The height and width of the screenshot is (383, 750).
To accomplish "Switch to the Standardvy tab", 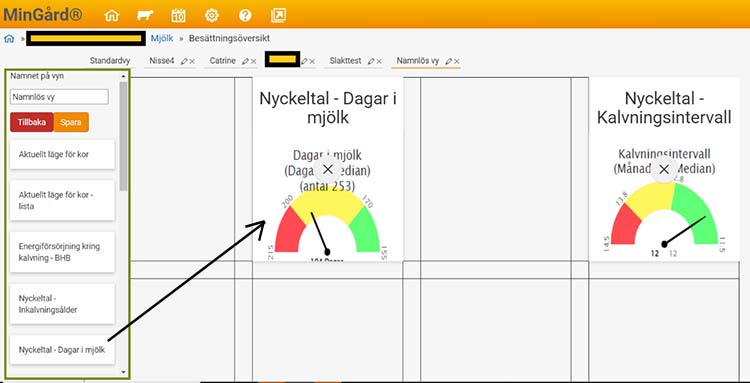I will pyautogui.click(x=110, y=61).
